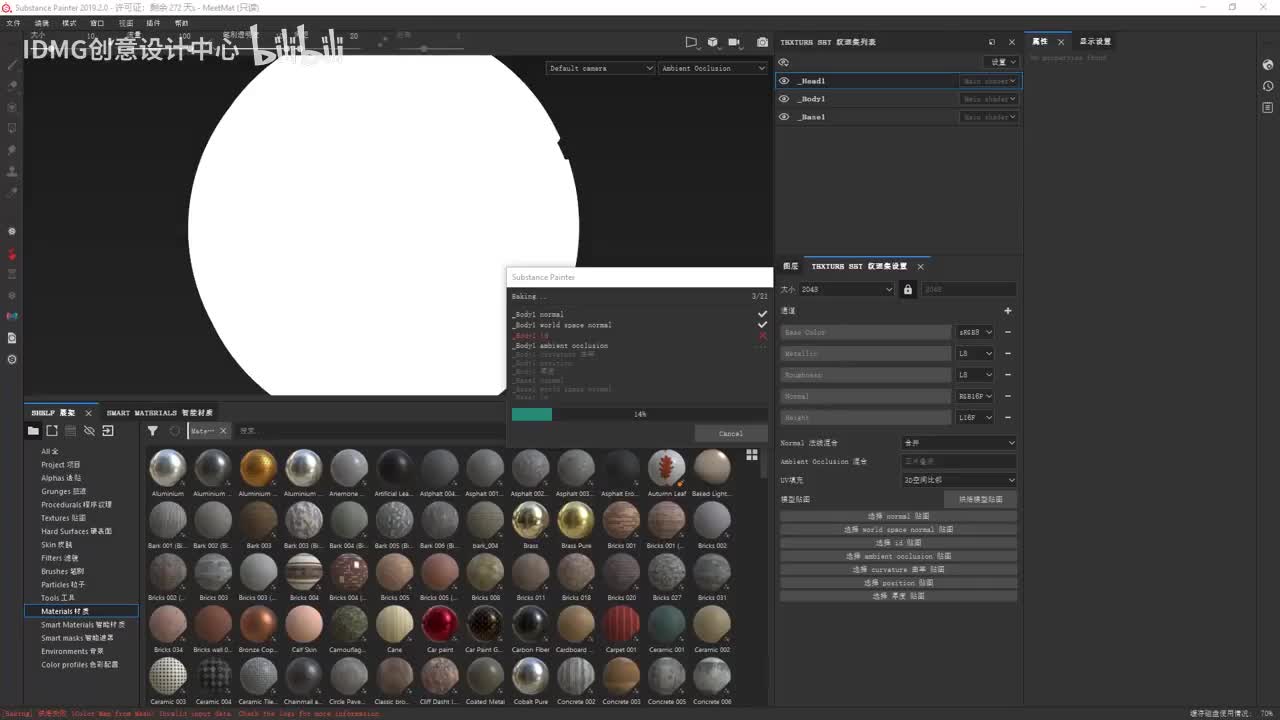Image resolution: width=1280 pixels, height=720 pixels.
Task: Open the texture set list settings dropdown
Action: tap(1003, 62)
